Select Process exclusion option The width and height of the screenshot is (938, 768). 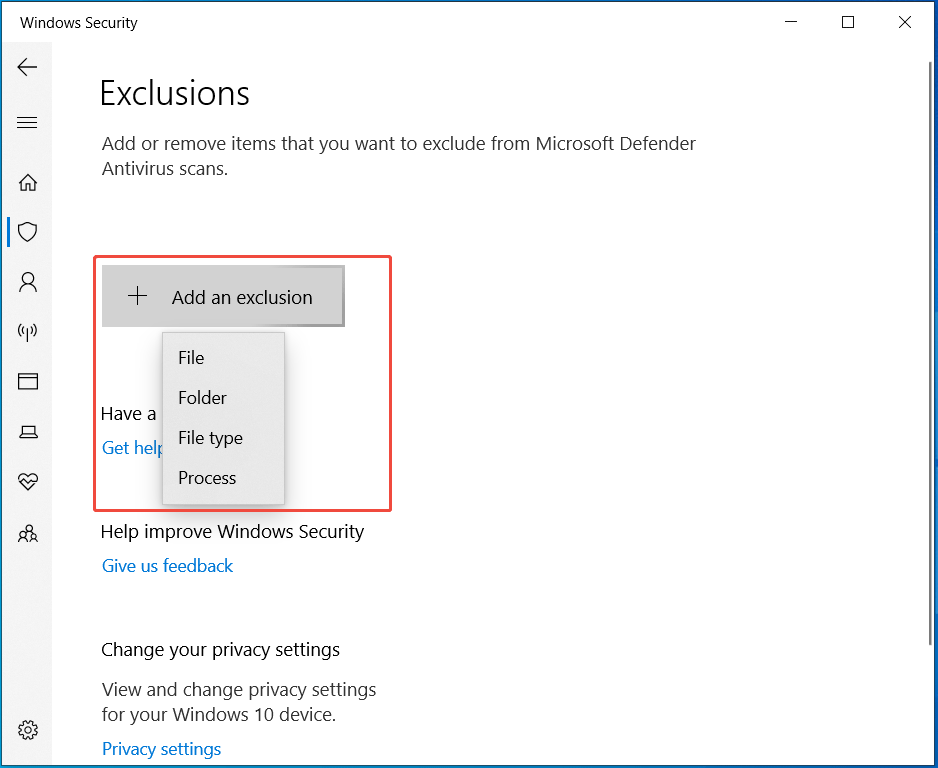pyautogui.click(x=207, y=477)
